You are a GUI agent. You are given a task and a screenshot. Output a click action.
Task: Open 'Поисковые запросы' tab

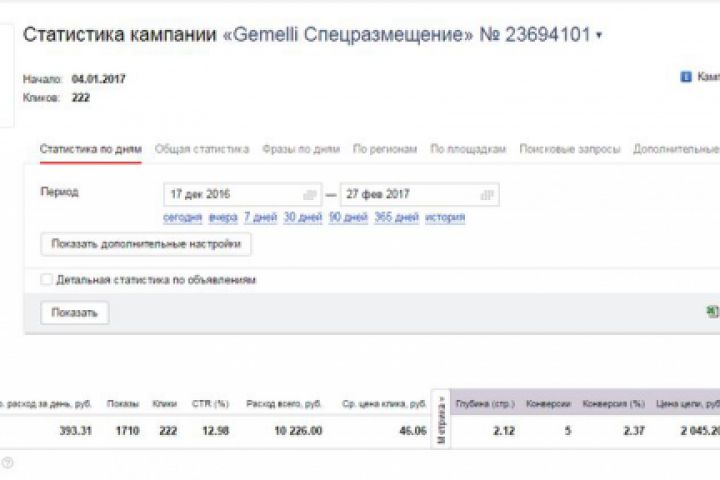569,149
